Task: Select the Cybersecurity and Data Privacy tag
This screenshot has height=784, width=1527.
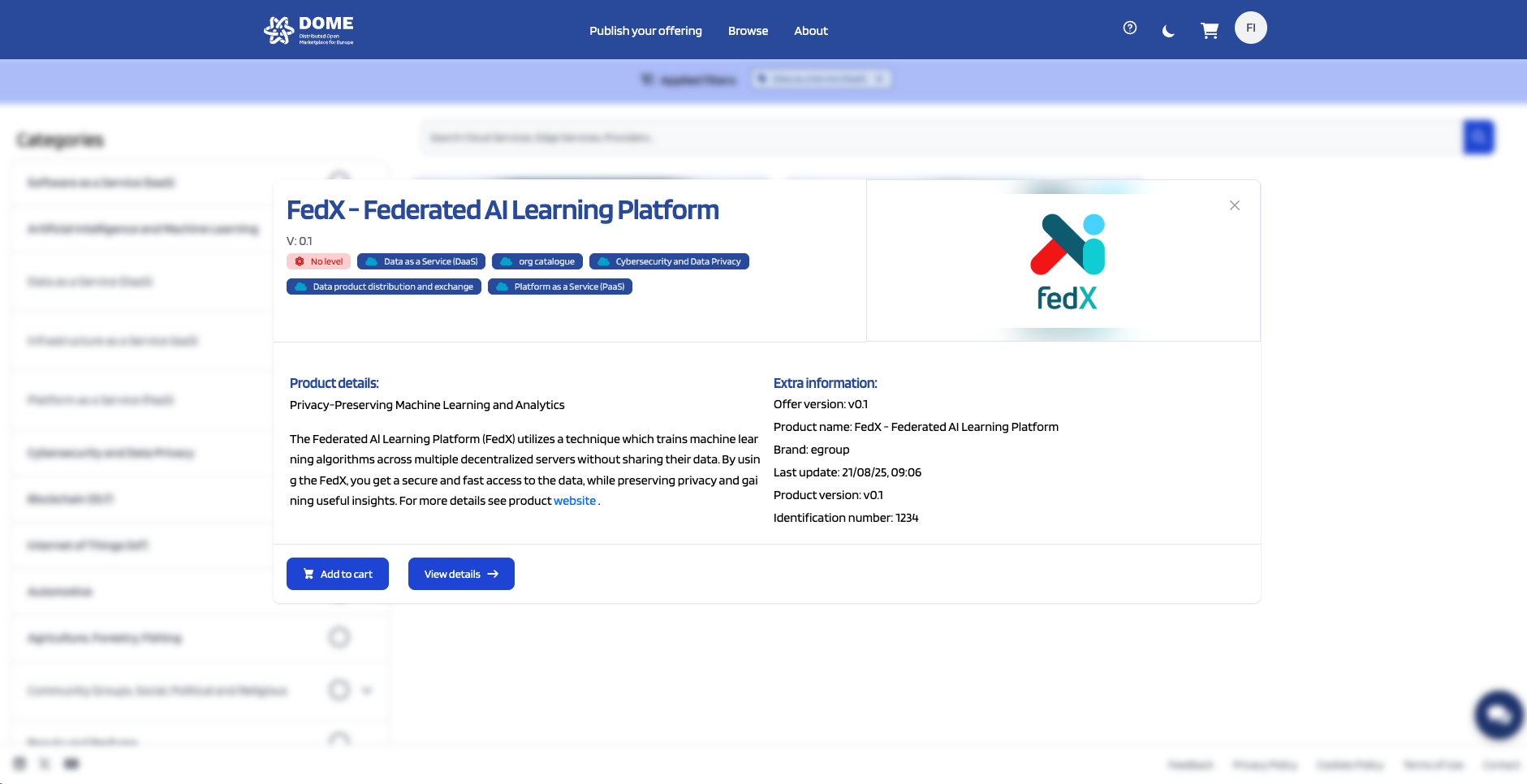Action: click(x=669, y=261)
